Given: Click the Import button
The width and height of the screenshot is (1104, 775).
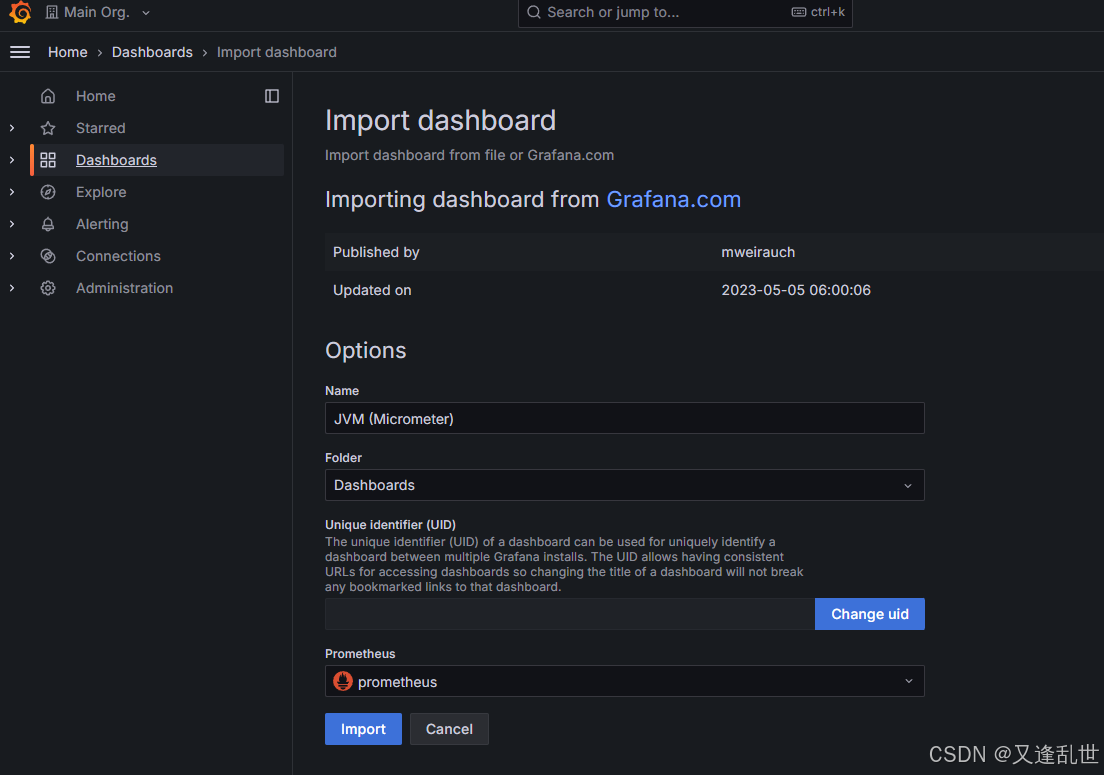Looking at the screenshot, I should point(363,729).
